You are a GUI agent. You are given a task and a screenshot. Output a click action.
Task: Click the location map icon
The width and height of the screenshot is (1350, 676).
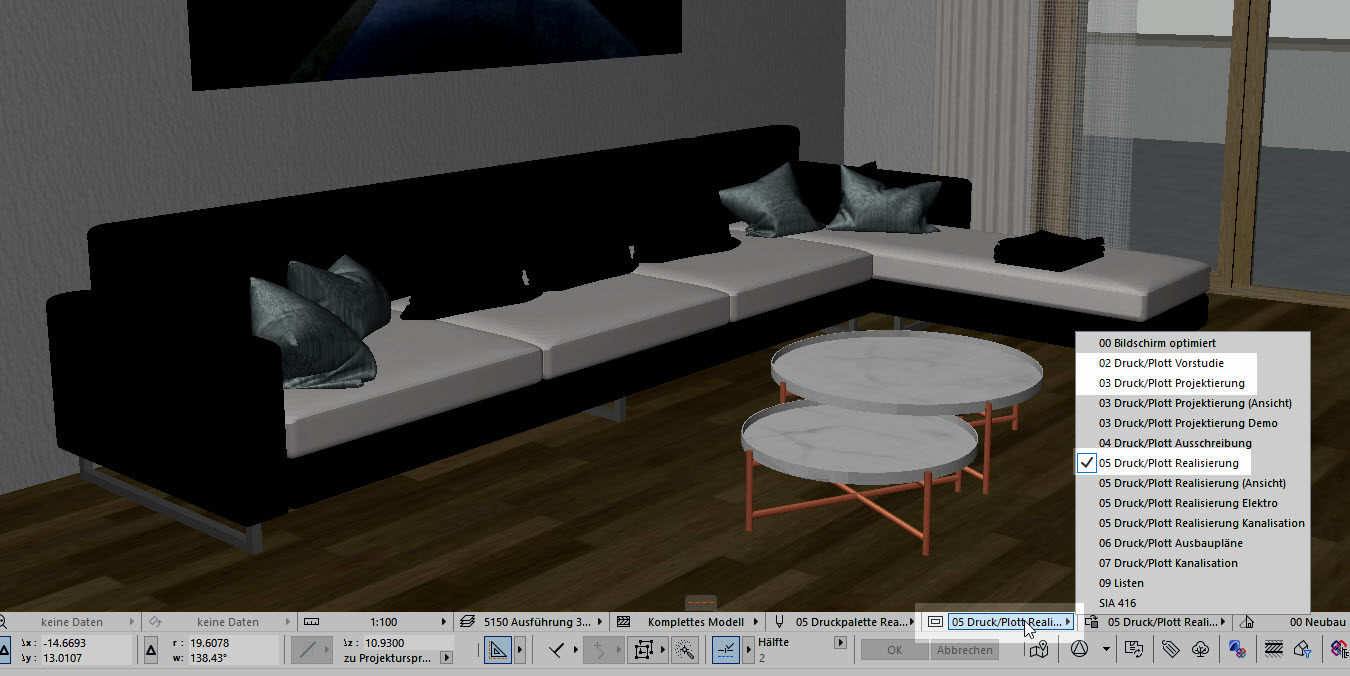coord(1040,650)
